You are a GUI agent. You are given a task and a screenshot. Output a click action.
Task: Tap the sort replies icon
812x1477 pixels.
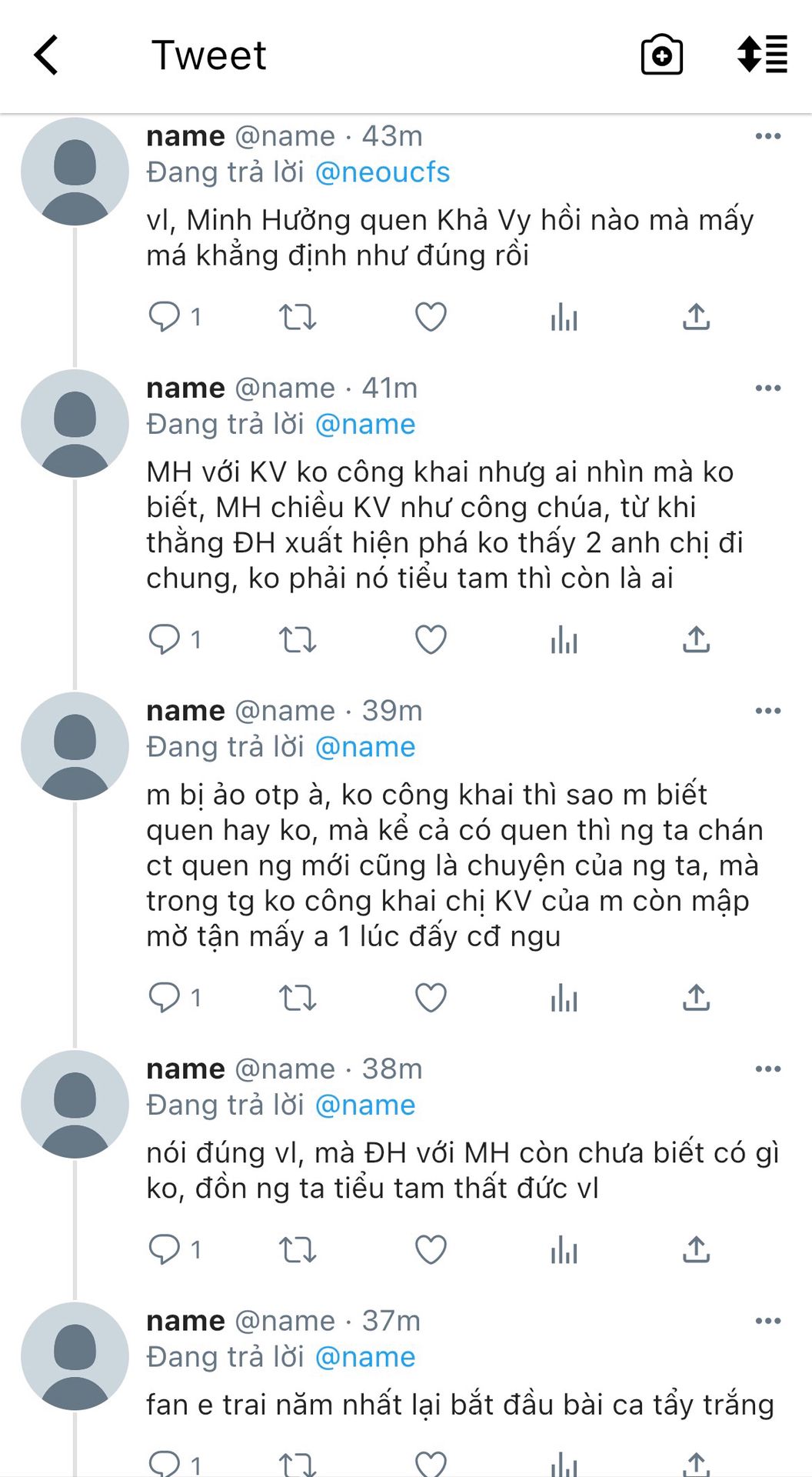(x=761, y=55)
